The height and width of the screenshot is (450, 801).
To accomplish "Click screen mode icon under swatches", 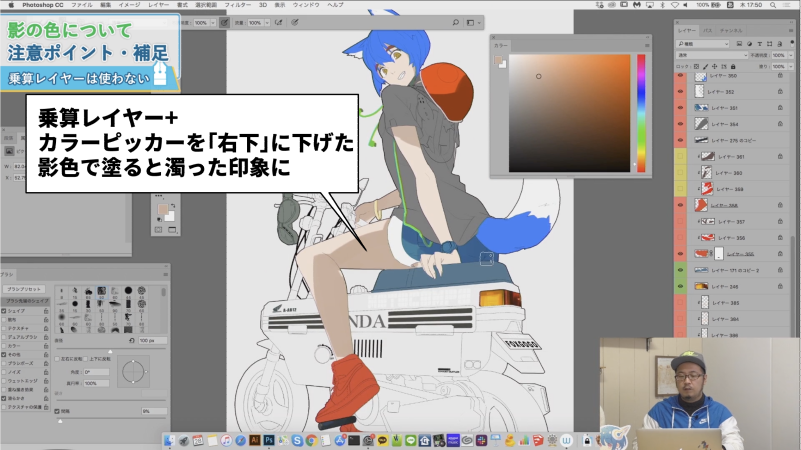I will click(x=172, y=230).
